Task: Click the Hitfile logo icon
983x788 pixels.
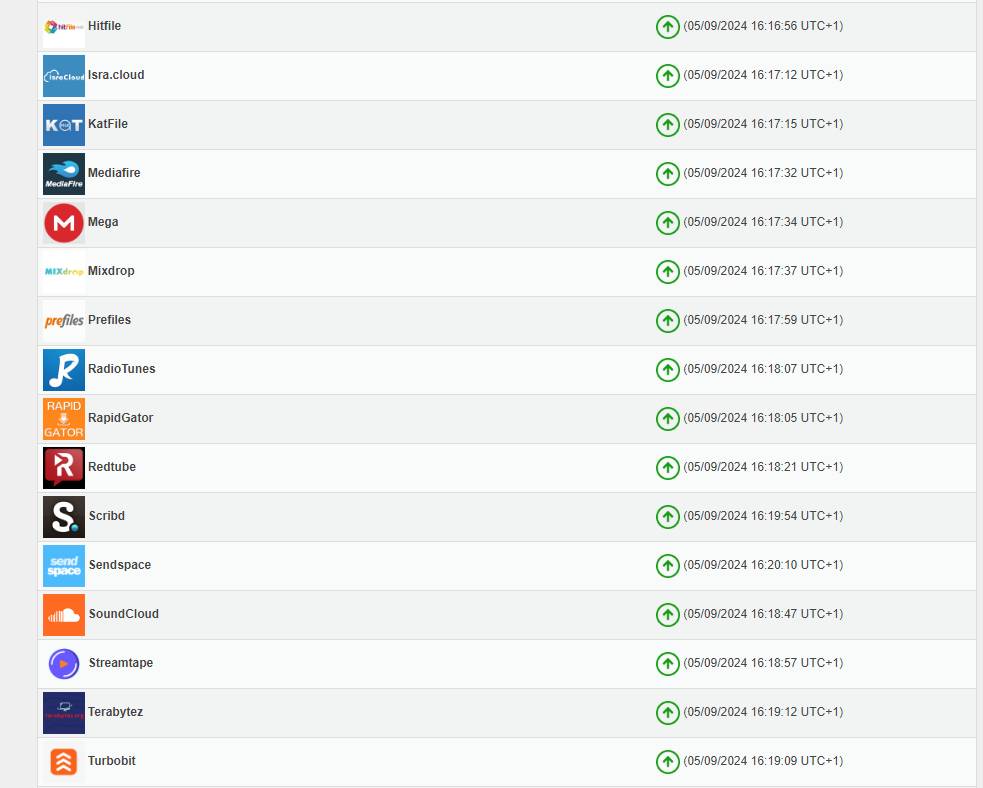Action: [x=64, y=27]
